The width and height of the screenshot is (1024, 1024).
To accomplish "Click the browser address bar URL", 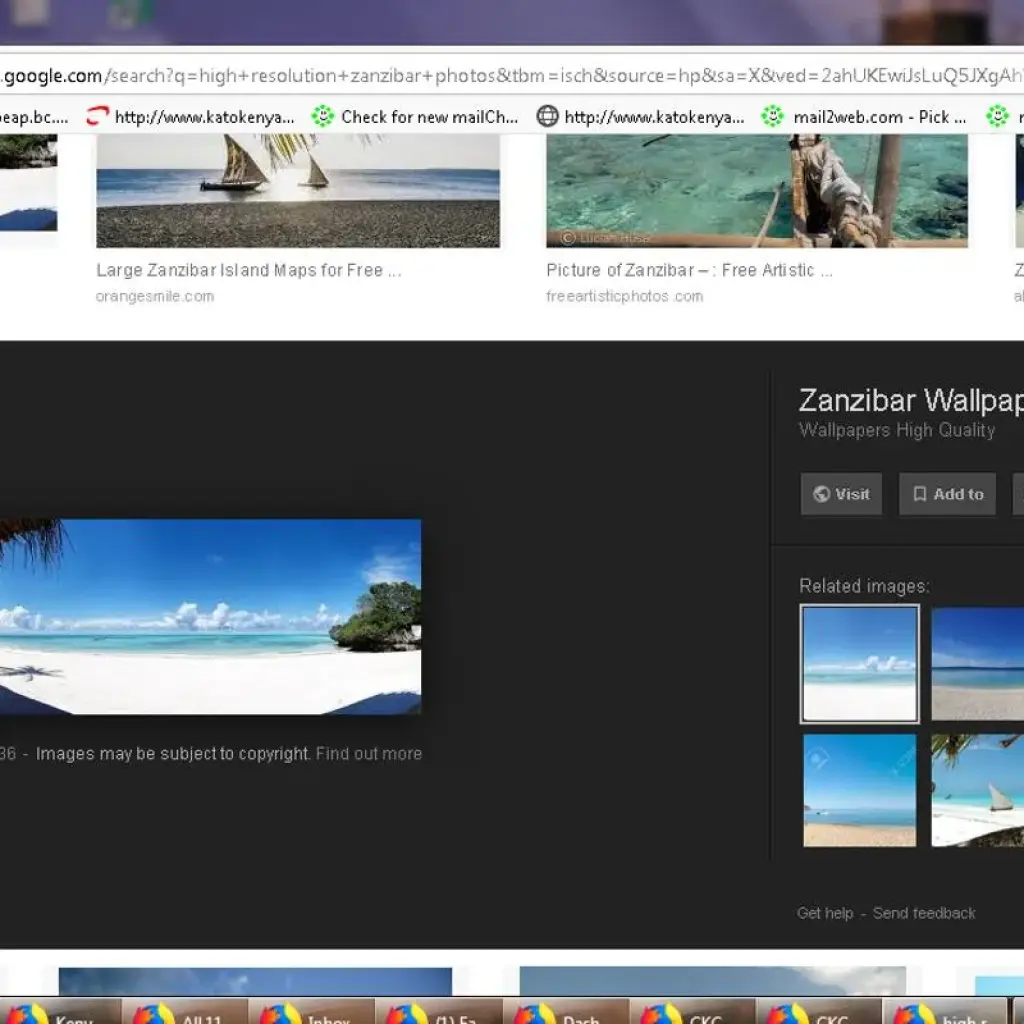I will pyautogui.click(x=500, y=76).
